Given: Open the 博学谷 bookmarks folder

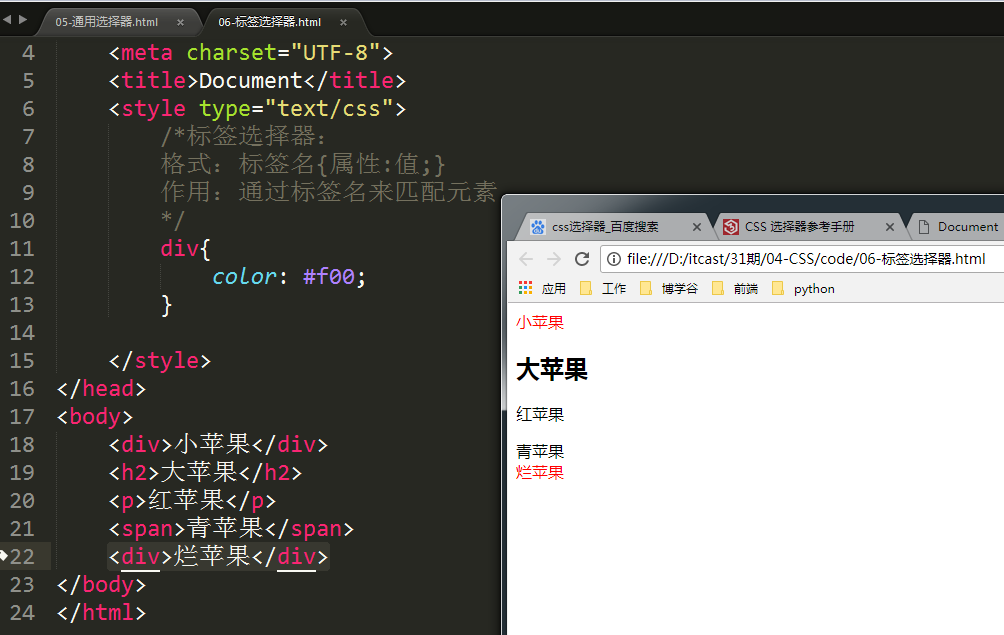Looking at the screenshot, I should pos(668,289).
